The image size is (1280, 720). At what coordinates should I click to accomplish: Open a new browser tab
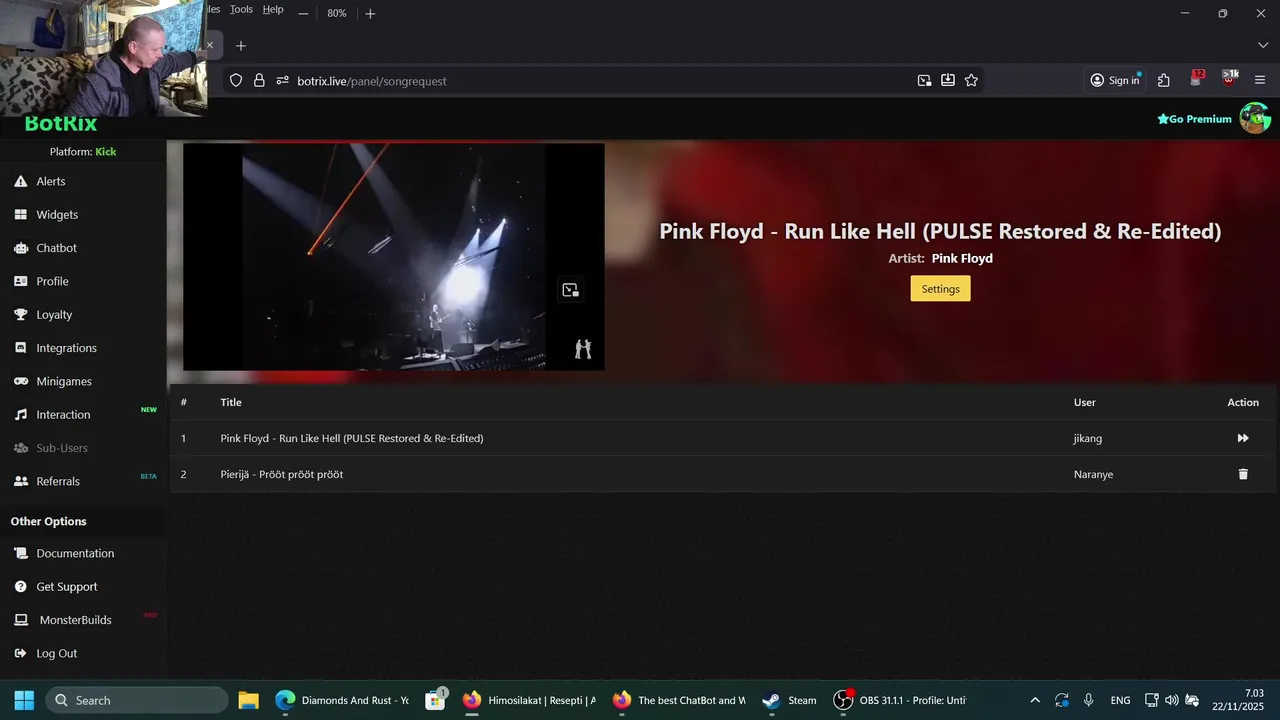tap(240, 46)
